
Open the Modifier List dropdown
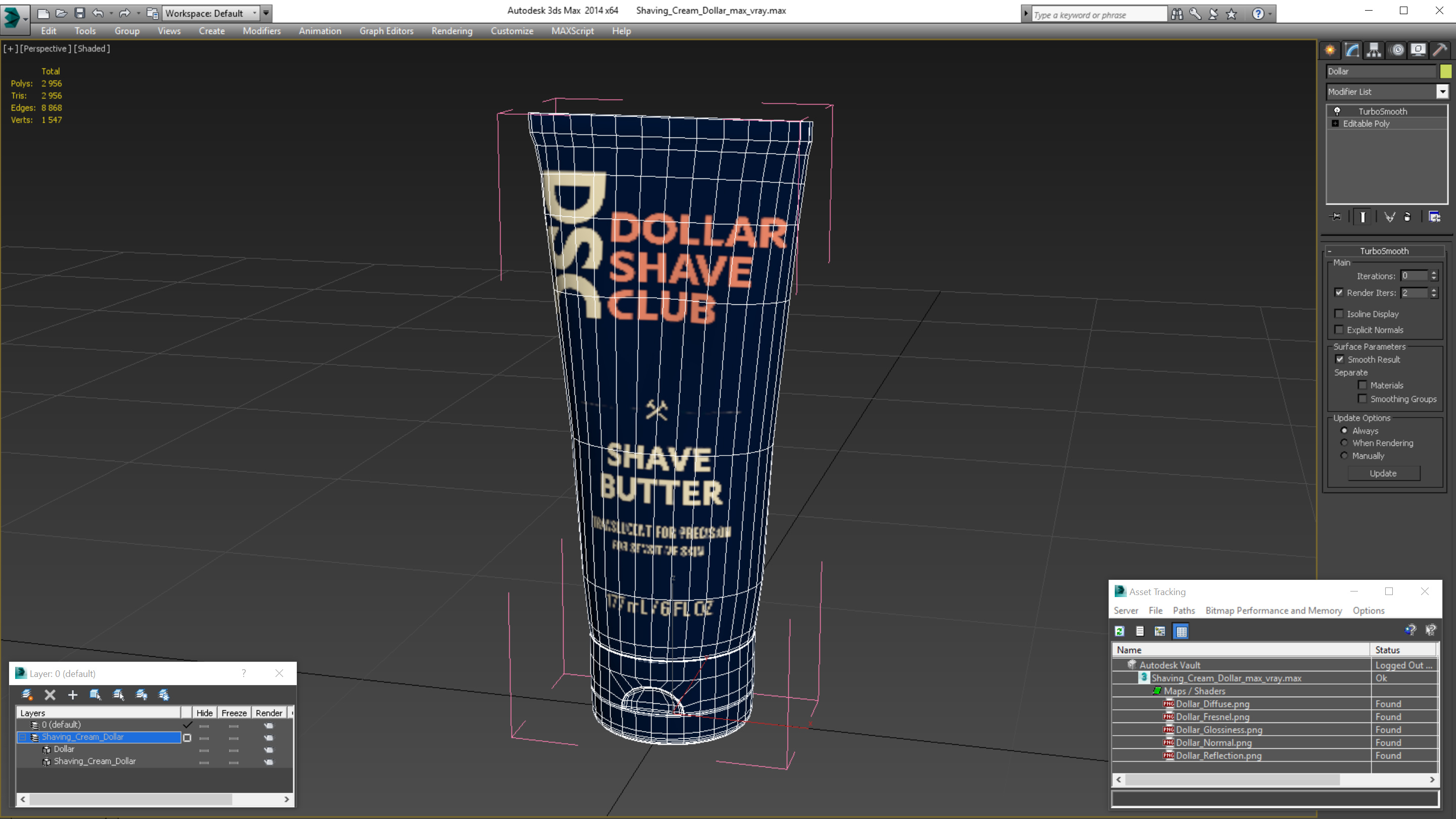point(1443,92)
